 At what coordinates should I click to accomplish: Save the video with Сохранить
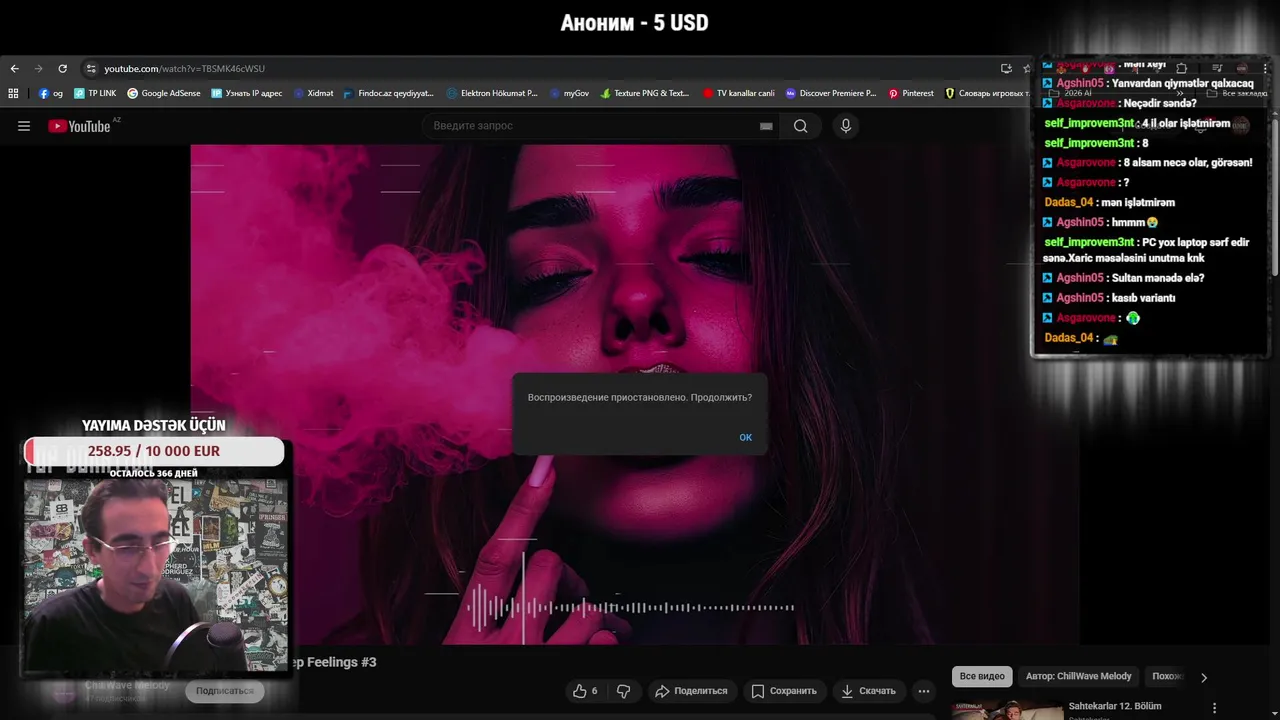click(x=784, y=691)
